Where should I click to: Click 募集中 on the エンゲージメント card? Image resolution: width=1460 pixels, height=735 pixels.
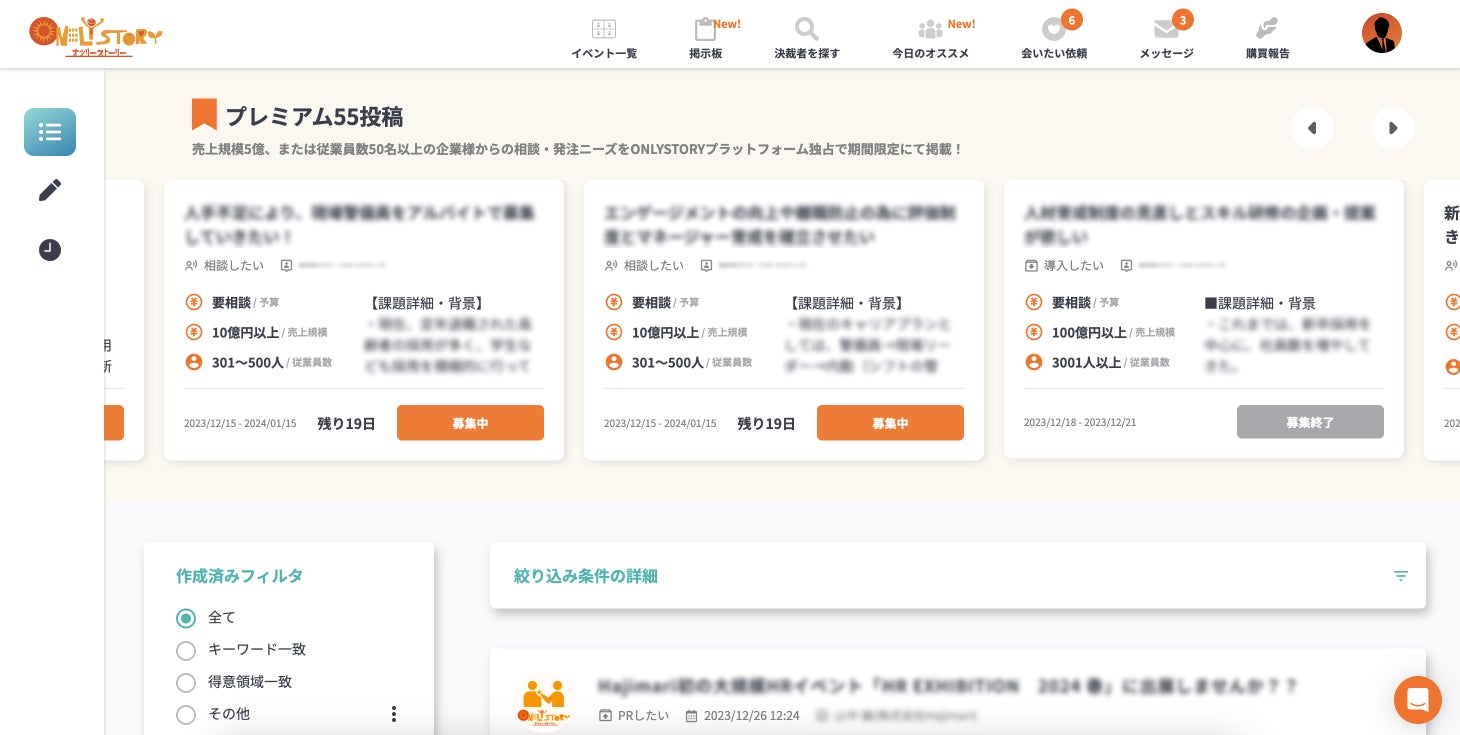pyautogui.click(x=890, y=423)
